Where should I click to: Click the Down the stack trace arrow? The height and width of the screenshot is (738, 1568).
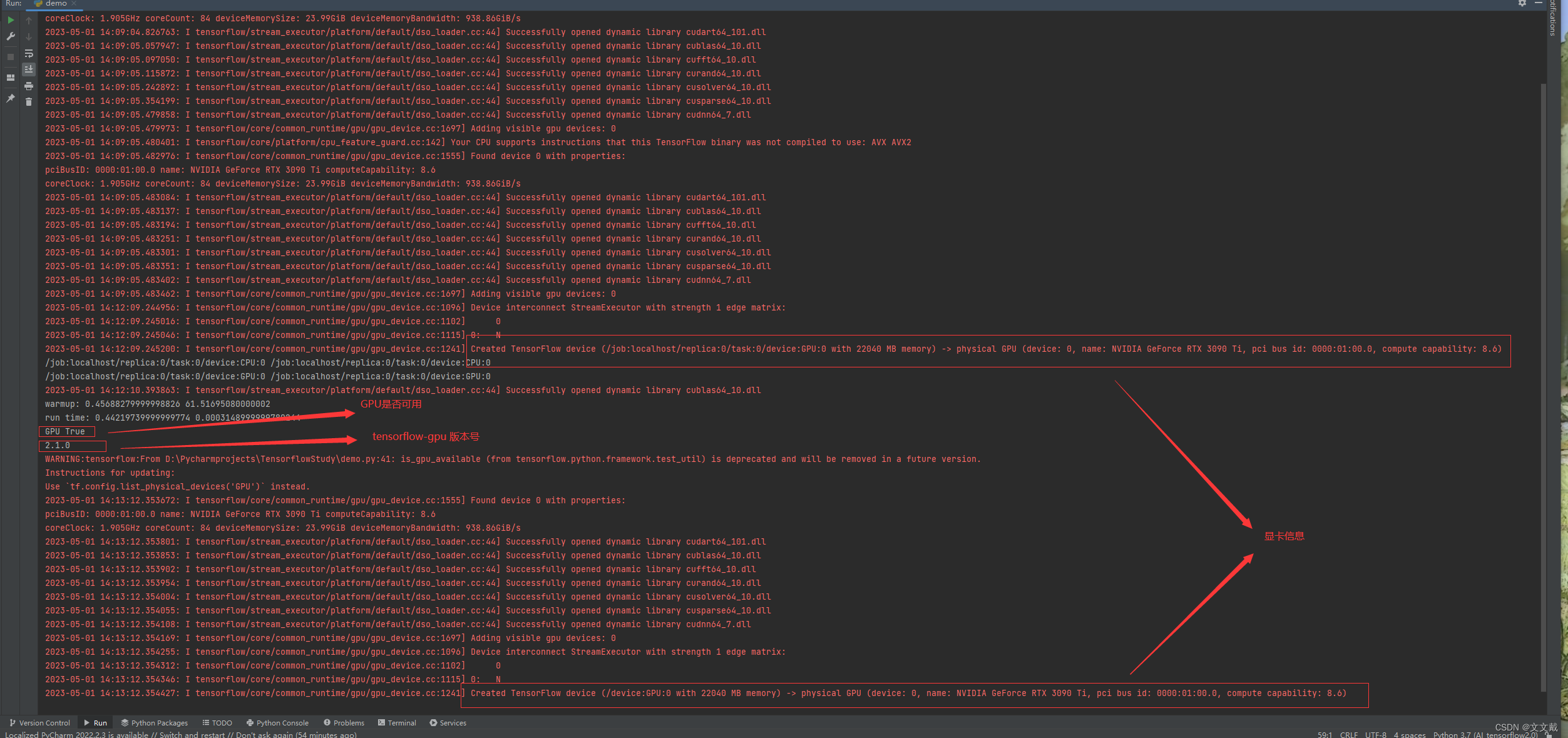(x=29, y=36)
